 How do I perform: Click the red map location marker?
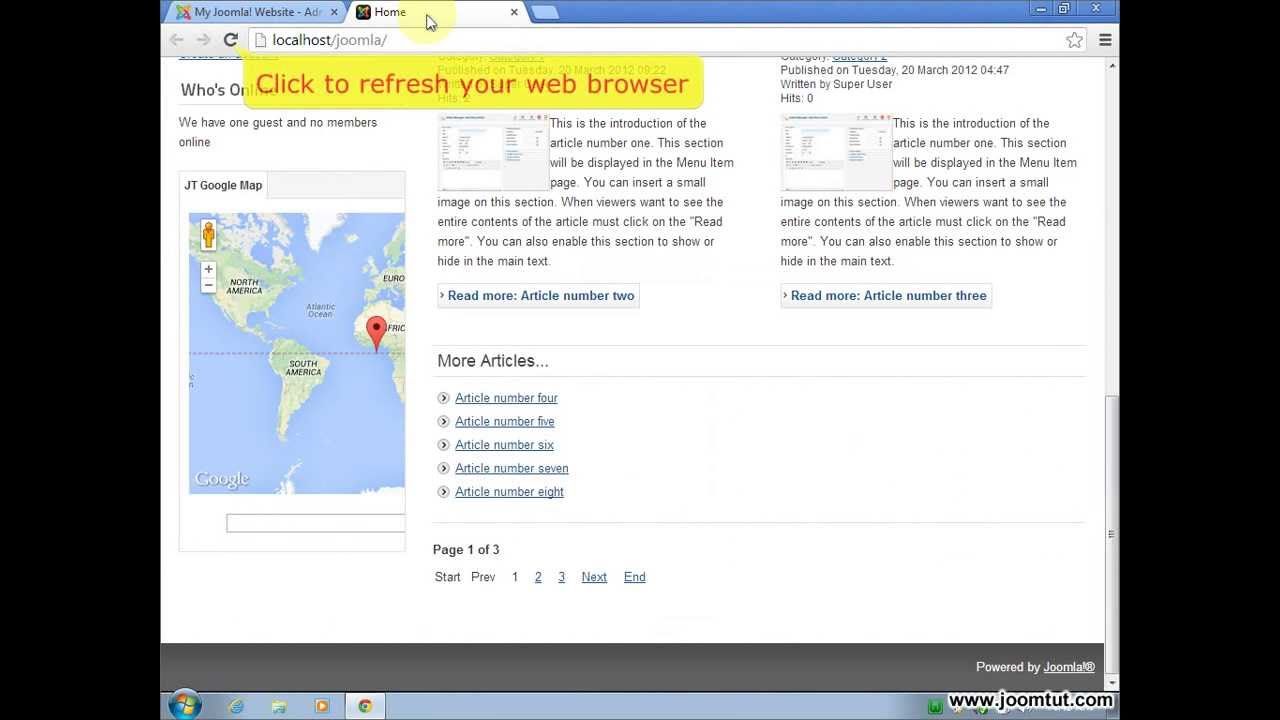[x=376, y=331]
